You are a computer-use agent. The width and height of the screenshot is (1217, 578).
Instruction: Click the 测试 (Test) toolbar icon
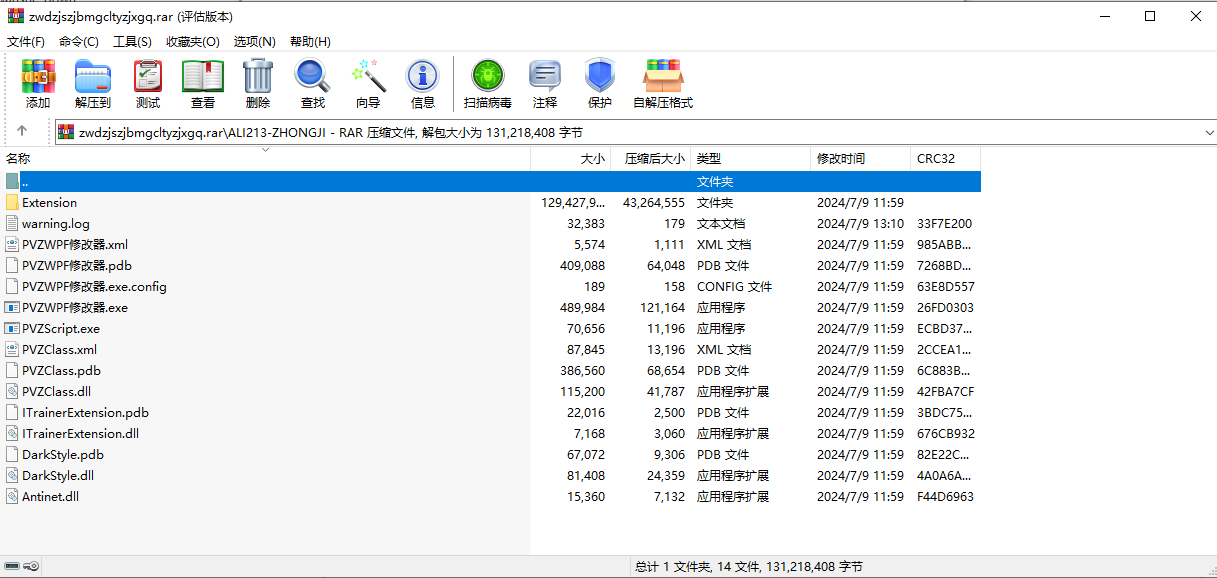(148, 76)
